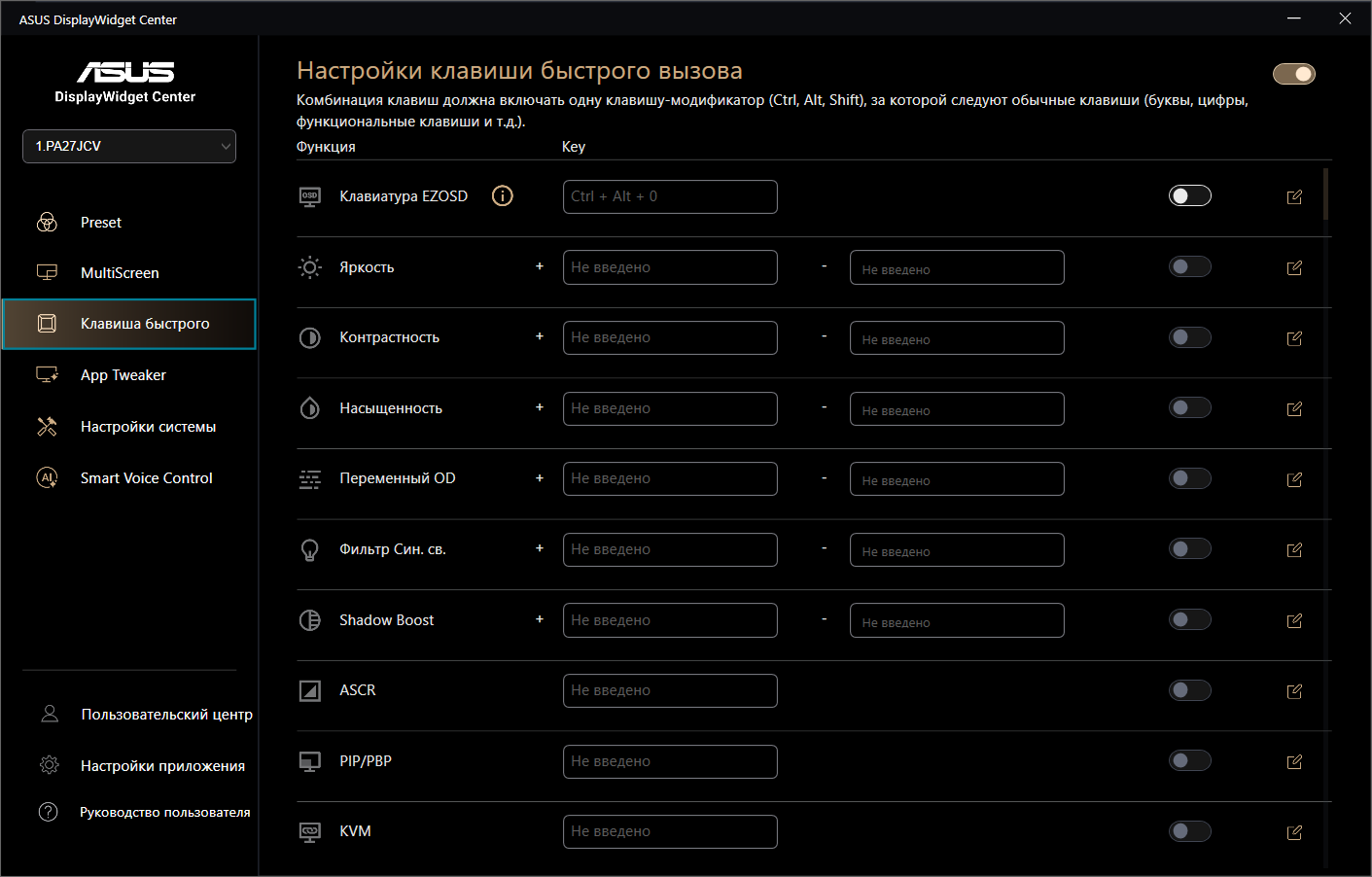Open Руководство пользователя

[164, 812]
